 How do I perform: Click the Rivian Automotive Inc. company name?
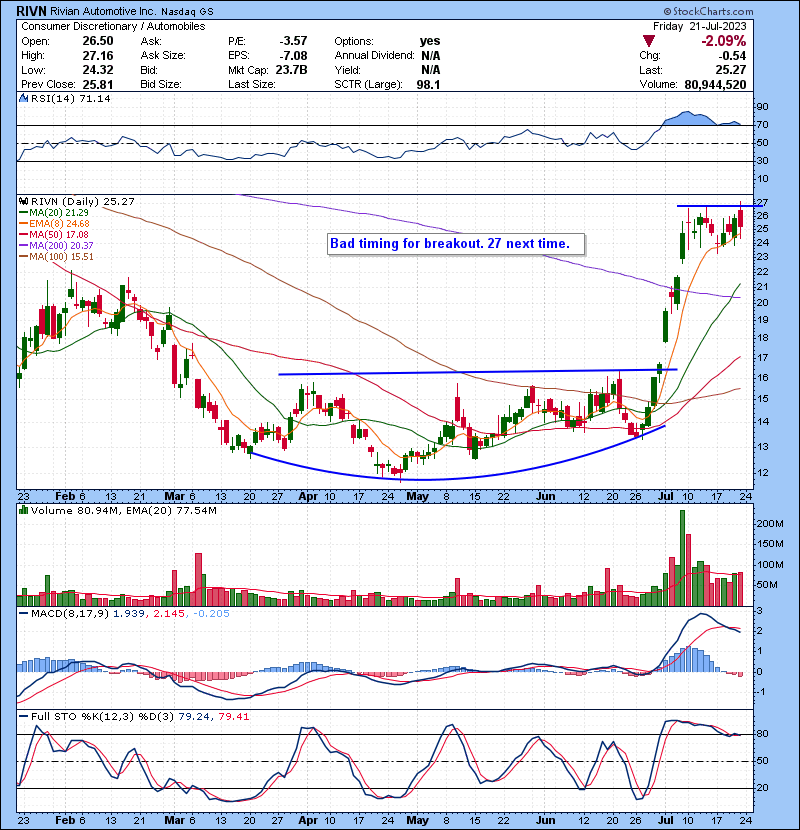pyautogui.click(x=103, y=11)
